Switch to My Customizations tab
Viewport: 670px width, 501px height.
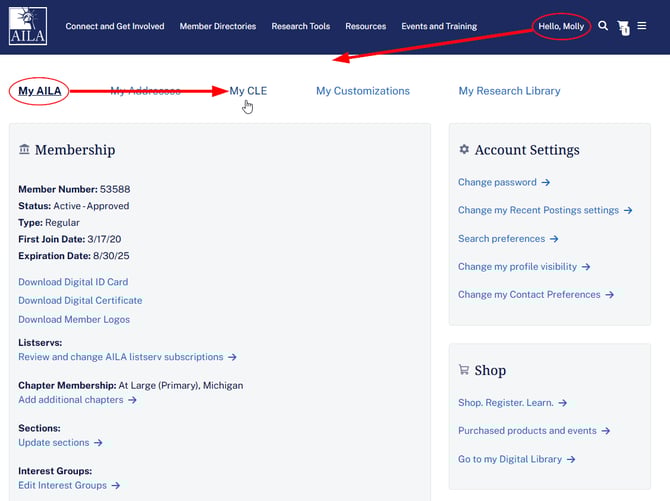[363, 91]
